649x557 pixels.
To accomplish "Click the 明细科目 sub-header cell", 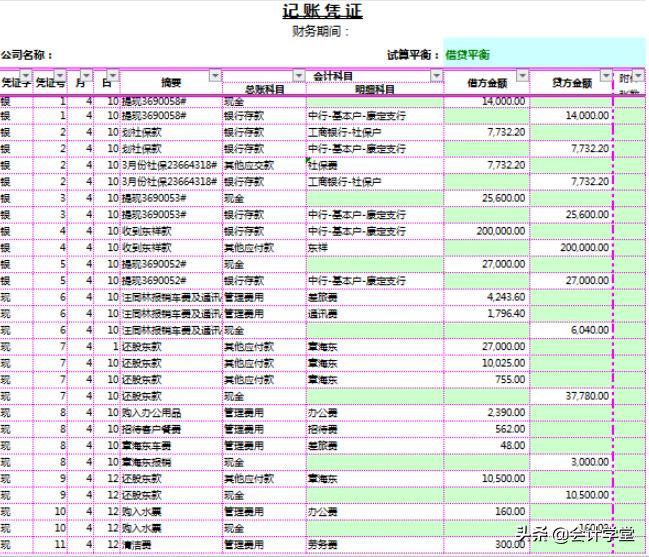I will pyautogui.click(x=375, y=89).
